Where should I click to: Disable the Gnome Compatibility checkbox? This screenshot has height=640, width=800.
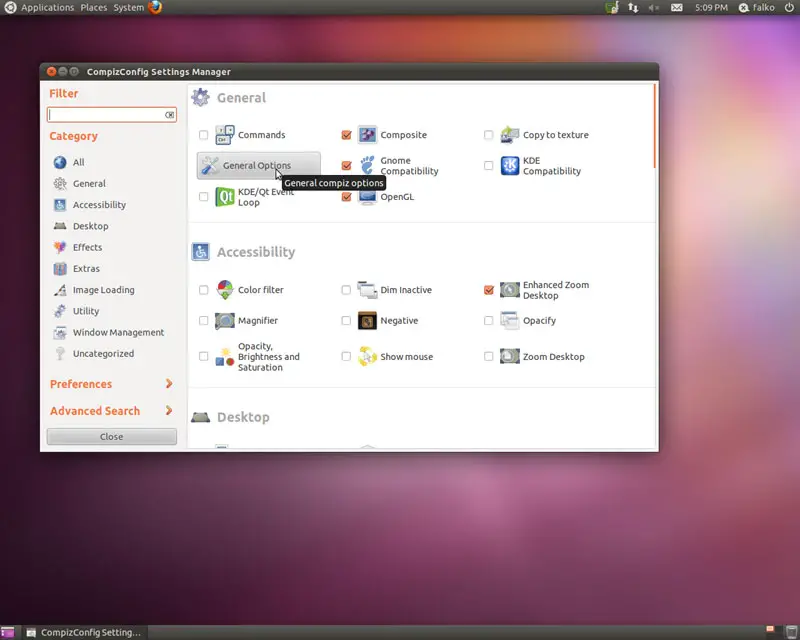346,165
